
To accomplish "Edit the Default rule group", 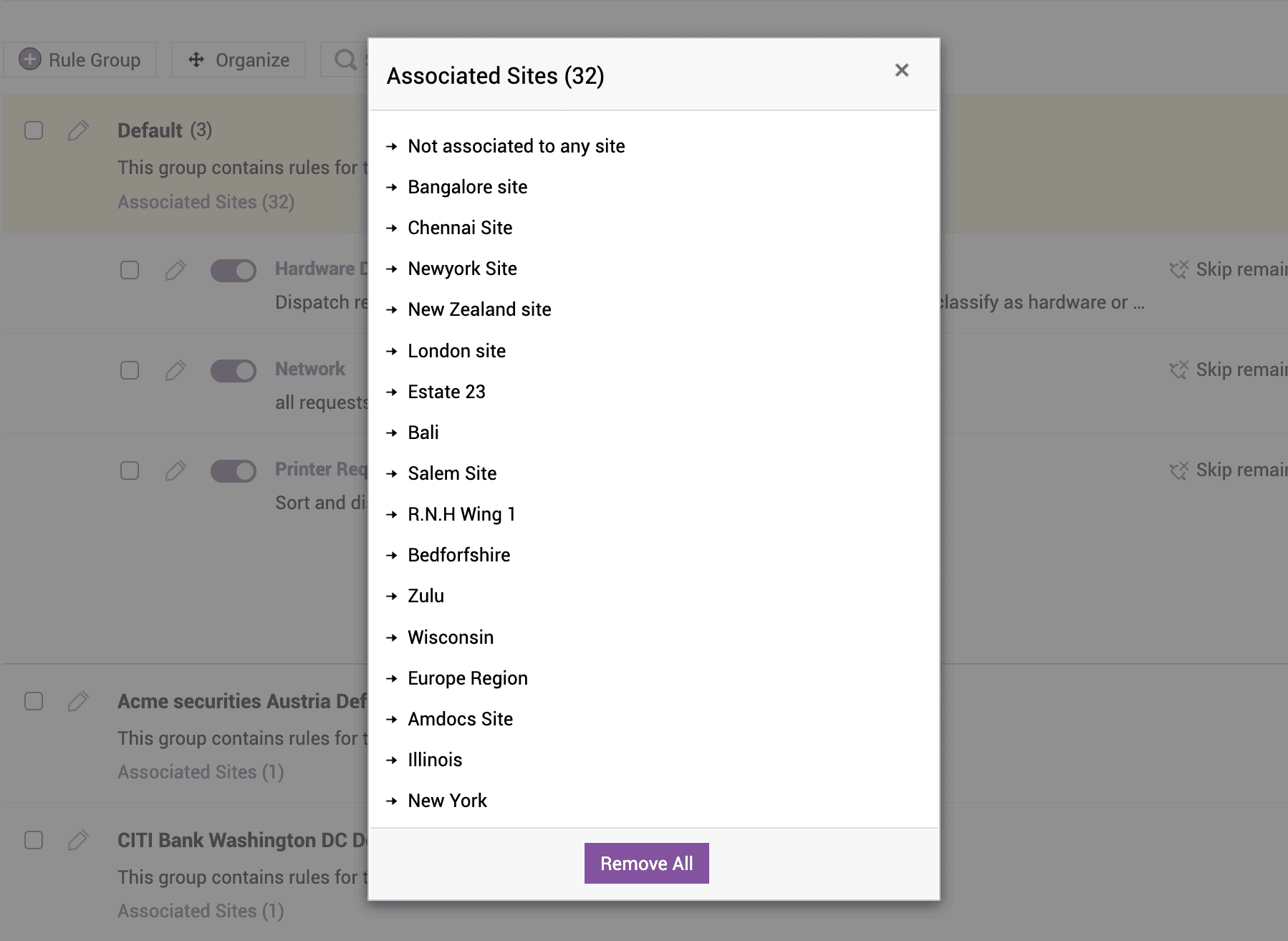I will 79,130.
